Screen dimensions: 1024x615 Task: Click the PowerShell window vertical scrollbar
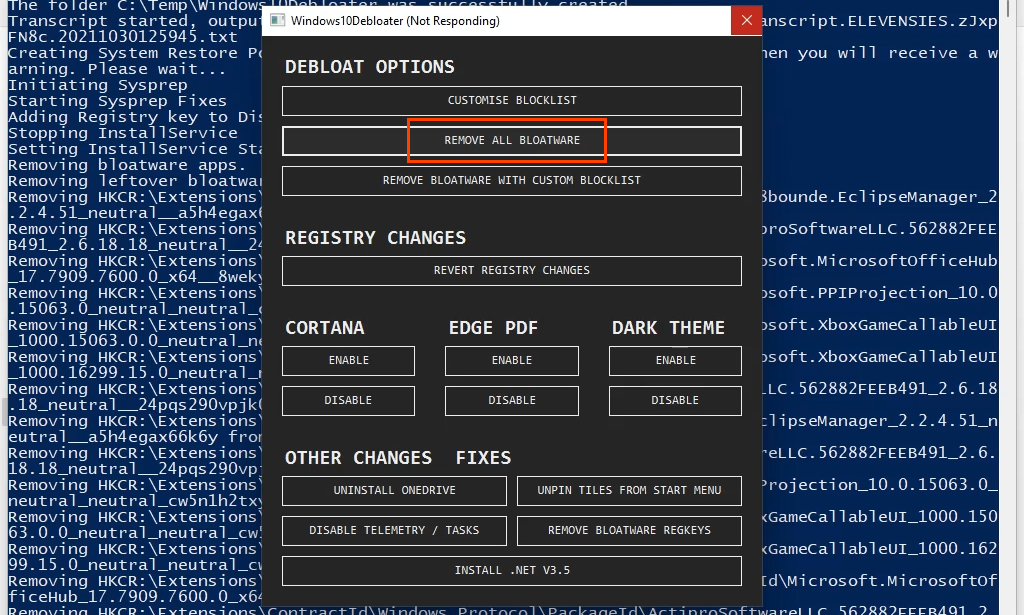(x=1006, y=308)
